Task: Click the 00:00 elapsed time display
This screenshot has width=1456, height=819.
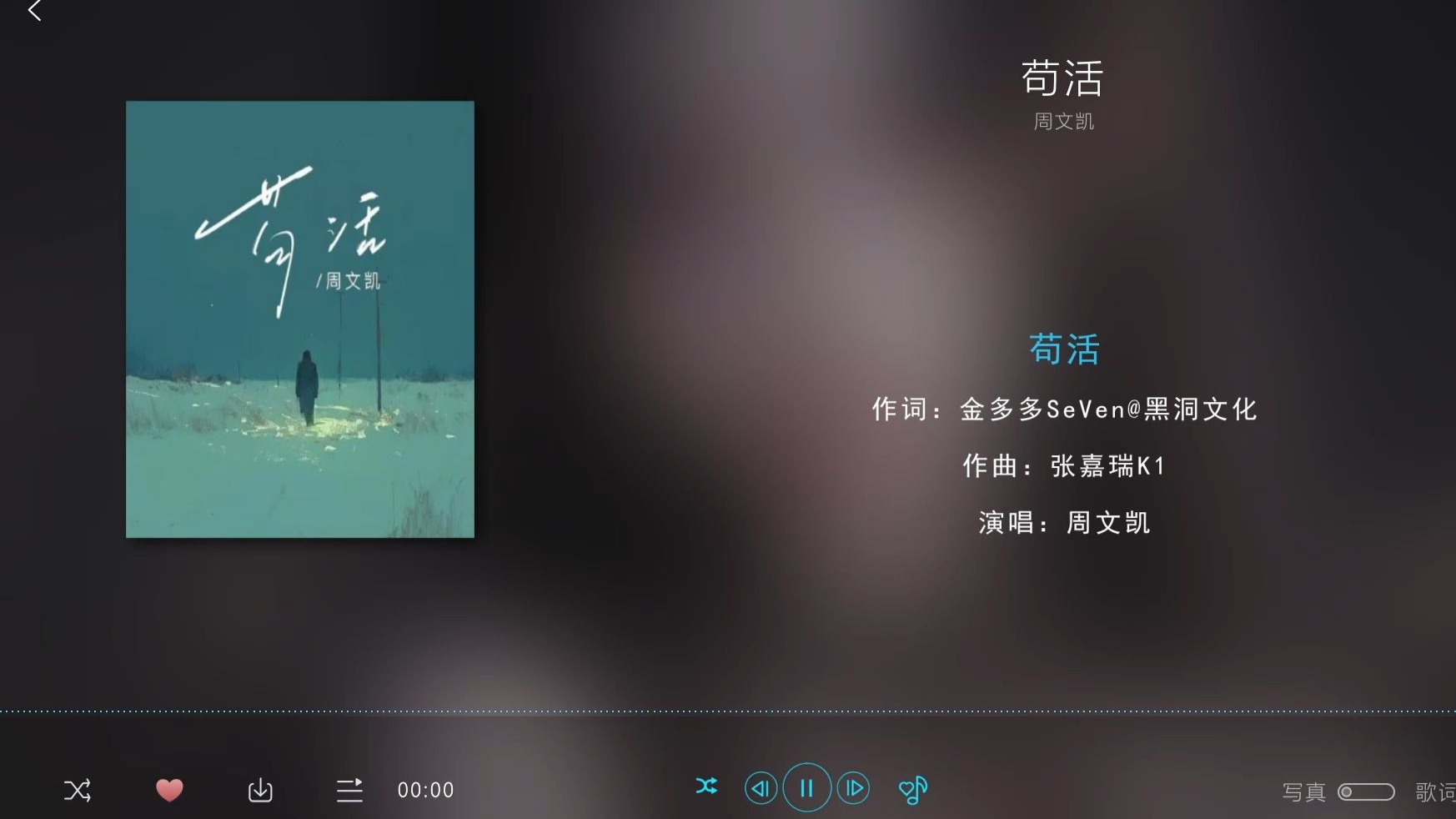Action: point(425,790)
